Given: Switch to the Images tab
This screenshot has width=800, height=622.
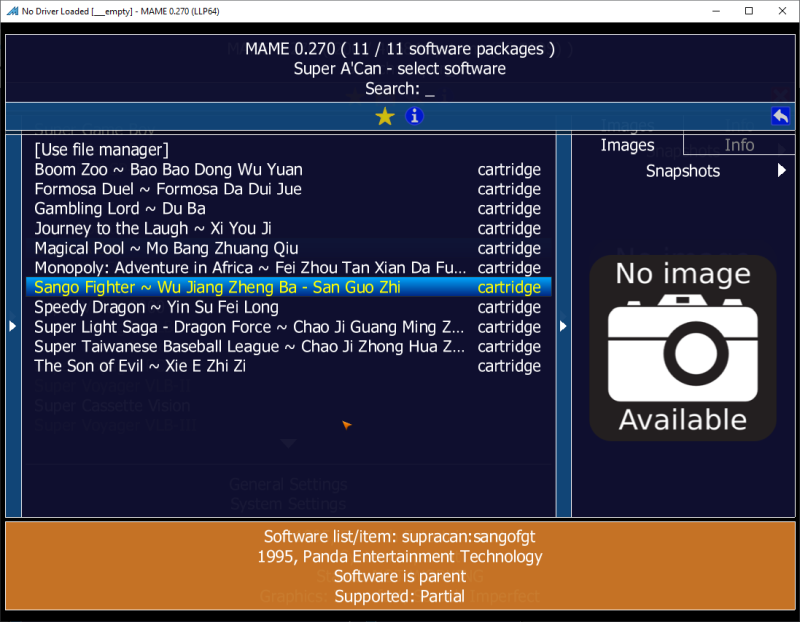Looking at the screenshot, I should pyautogui.click(x=627, y=145).
